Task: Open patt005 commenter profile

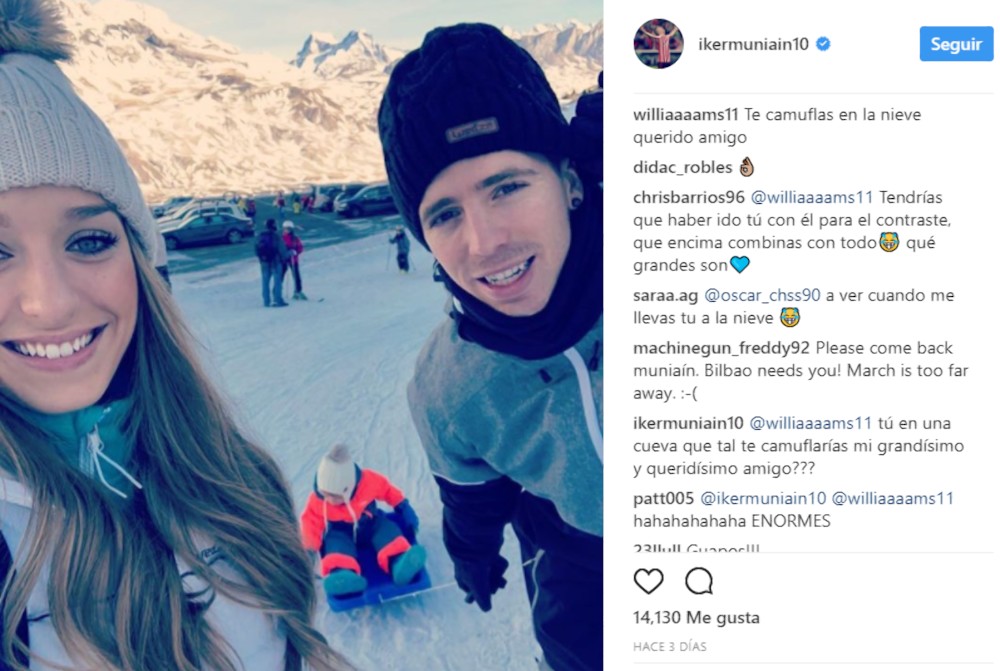Action: [663, 499]
